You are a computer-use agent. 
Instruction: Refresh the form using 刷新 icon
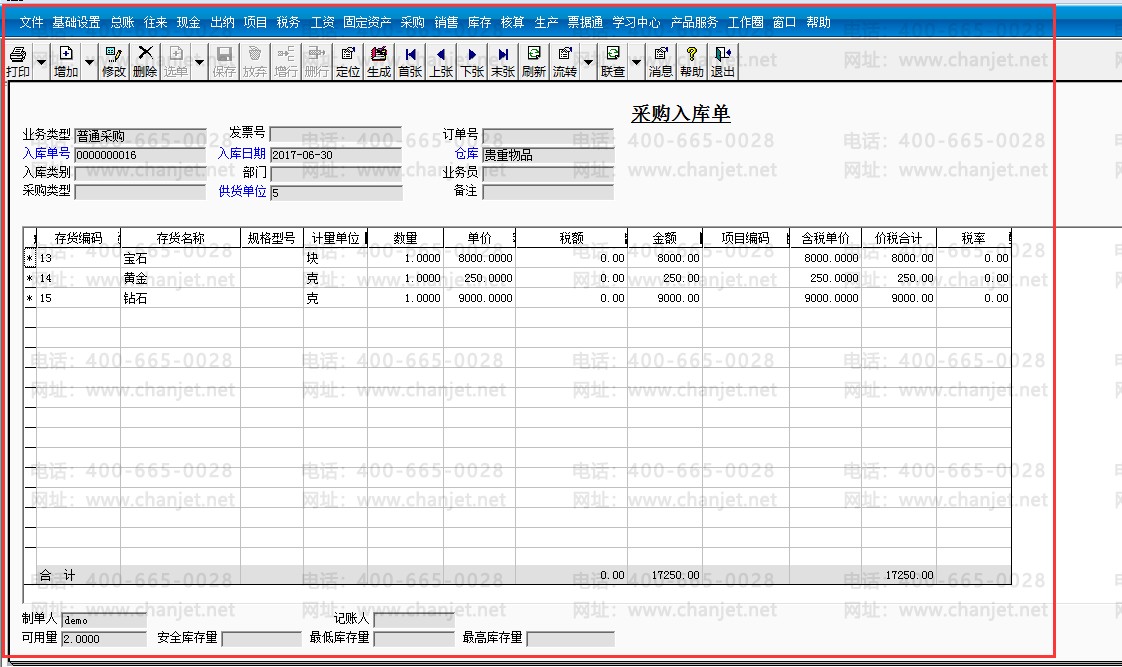(x=534, y=61)
